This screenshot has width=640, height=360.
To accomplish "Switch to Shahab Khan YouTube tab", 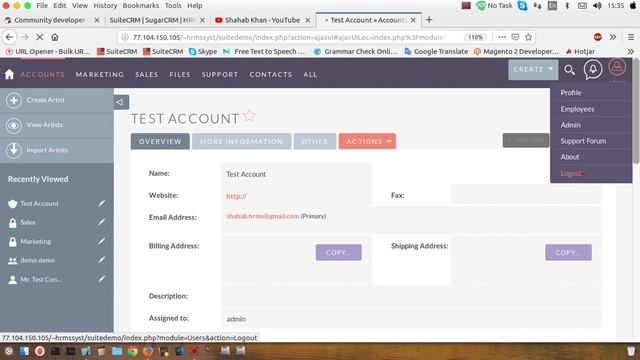I will [x=262, y=20].
